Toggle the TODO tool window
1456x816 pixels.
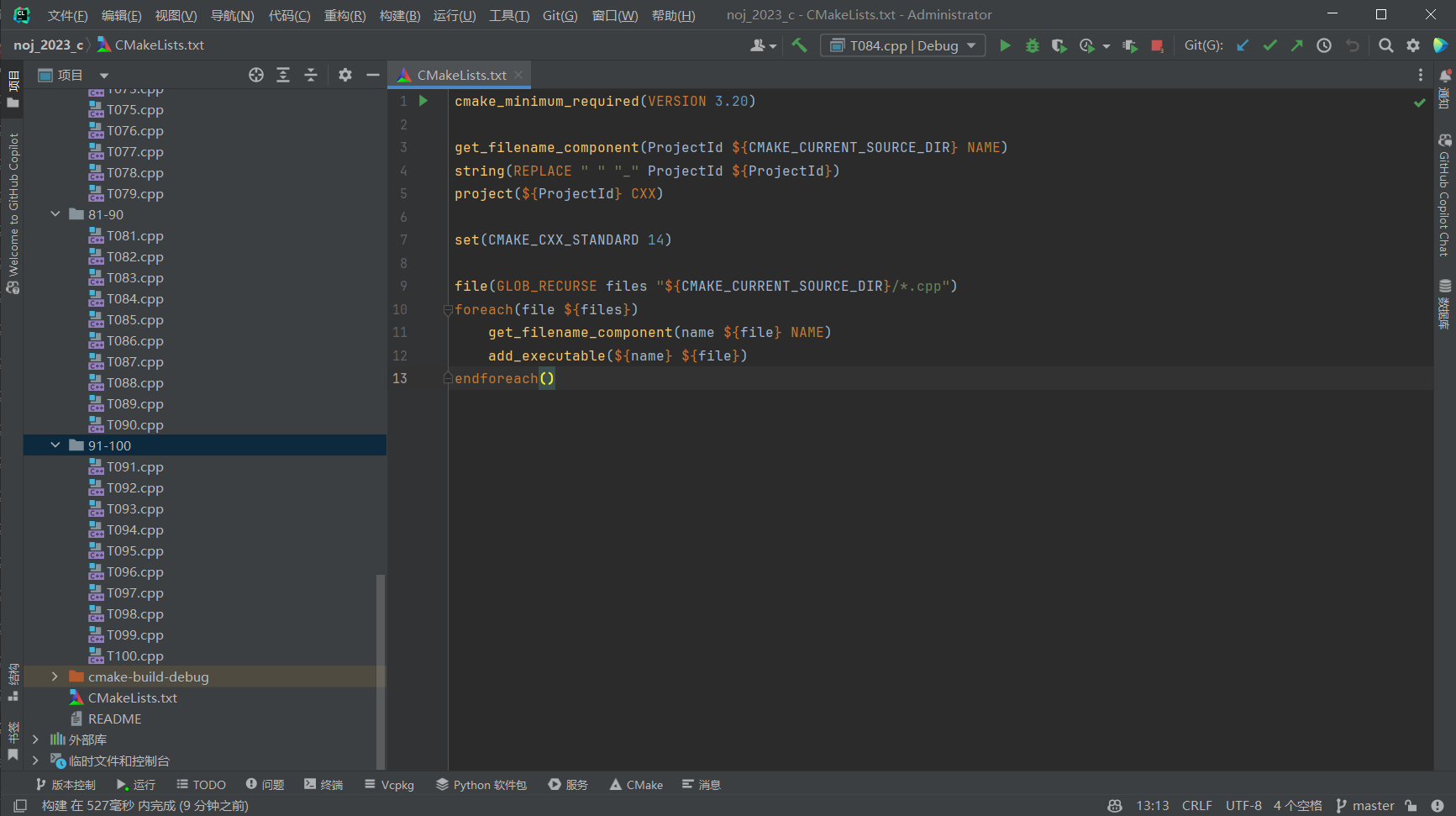pos(201,785)
